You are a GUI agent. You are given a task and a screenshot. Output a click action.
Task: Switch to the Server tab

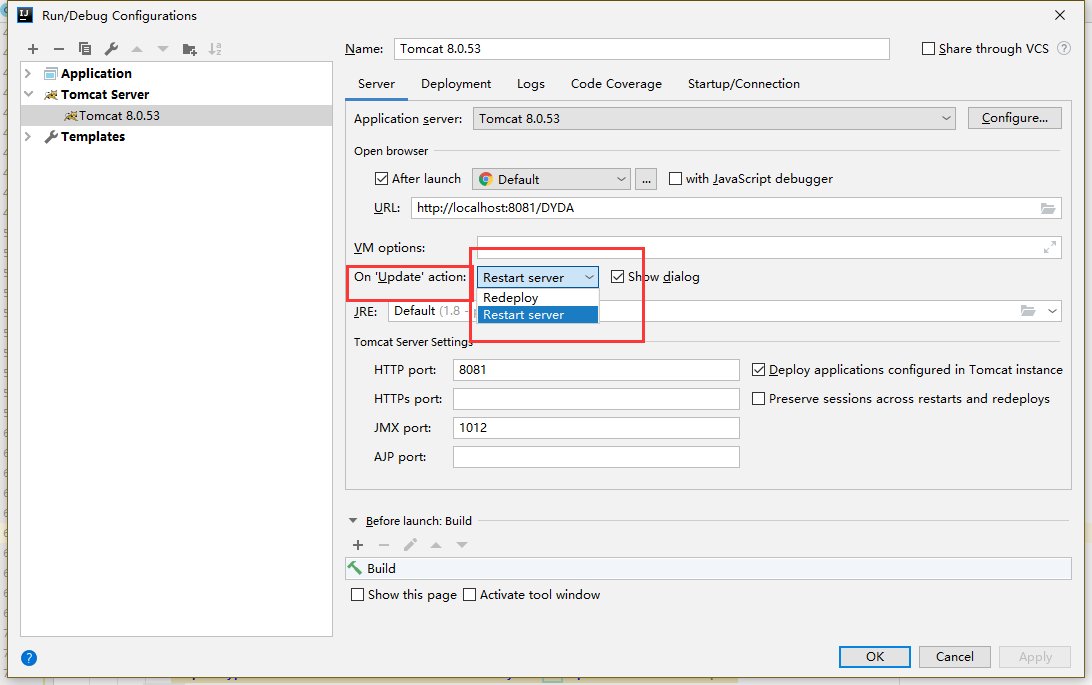tap(376, 84)
